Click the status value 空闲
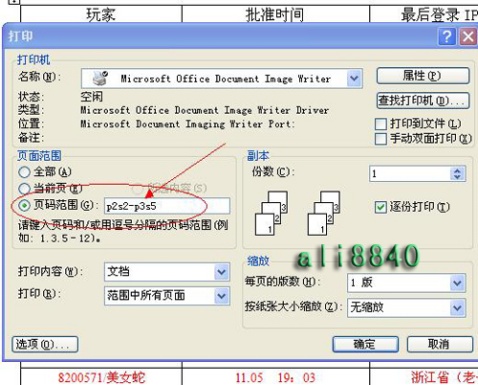 pyautogui.click(x=92, y=97)
